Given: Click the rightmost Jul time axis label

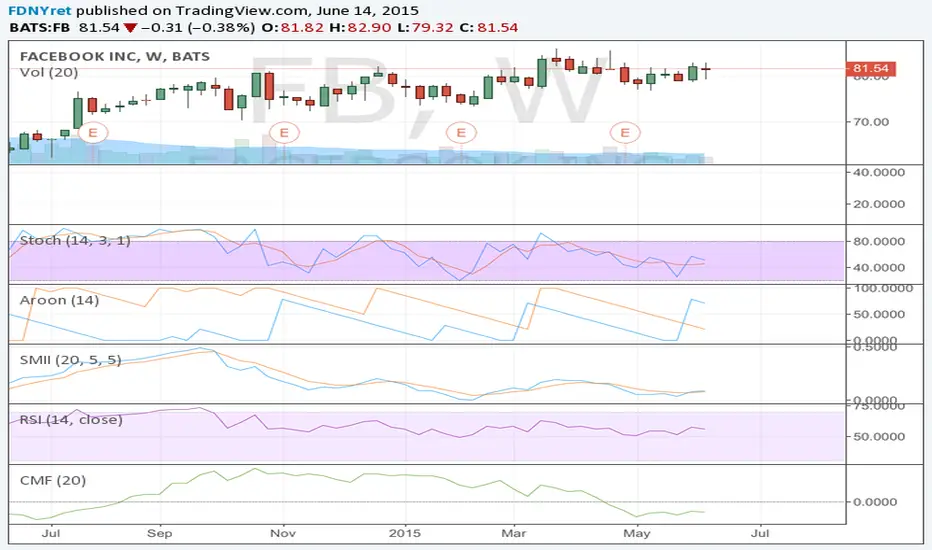Looking at the screenshot, I should click(760, 533).
